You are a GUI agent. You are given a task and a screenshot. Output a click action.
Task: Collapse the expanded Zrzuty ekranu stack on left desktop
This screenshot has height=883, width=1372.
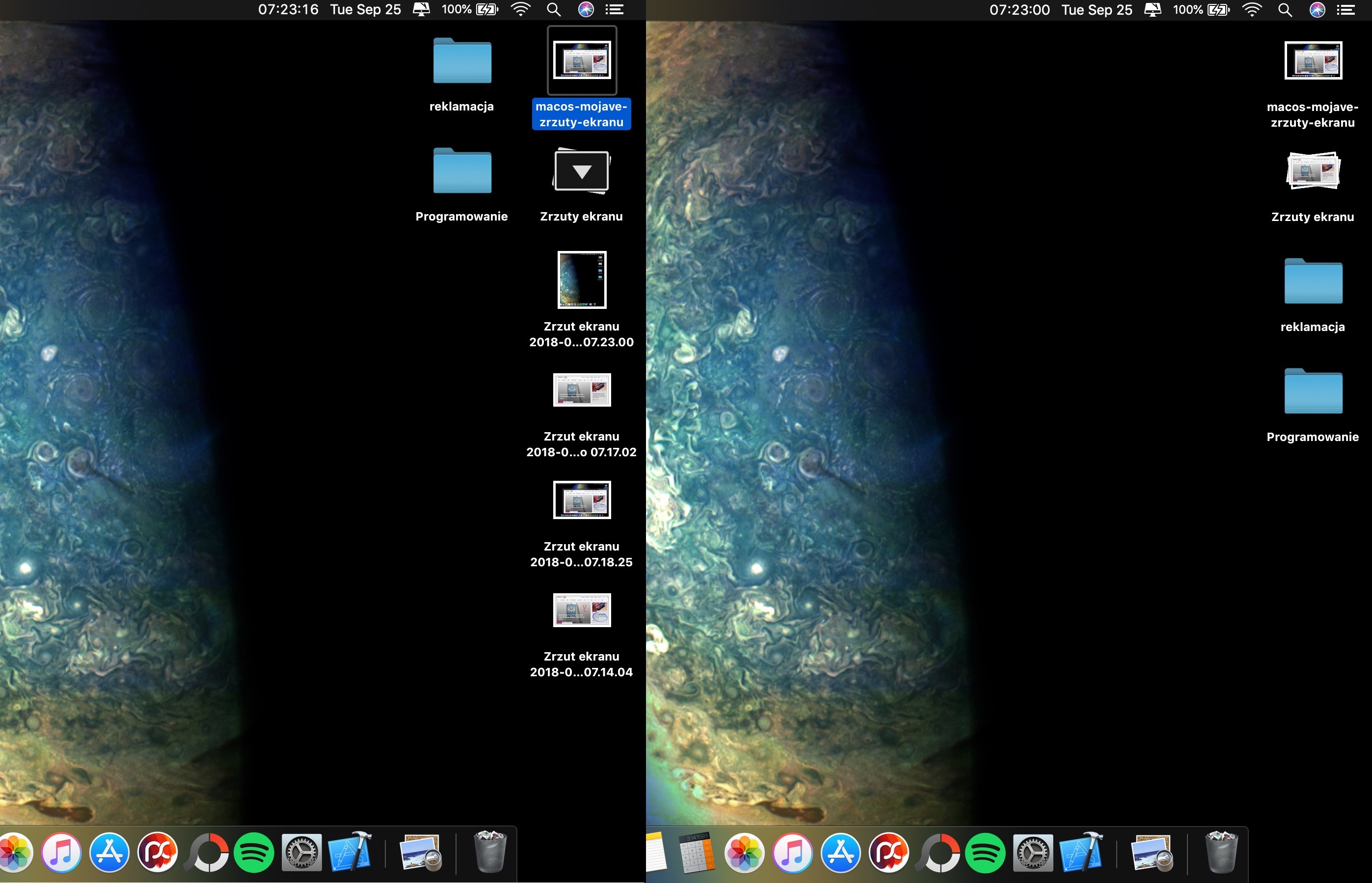coord(582,171)
